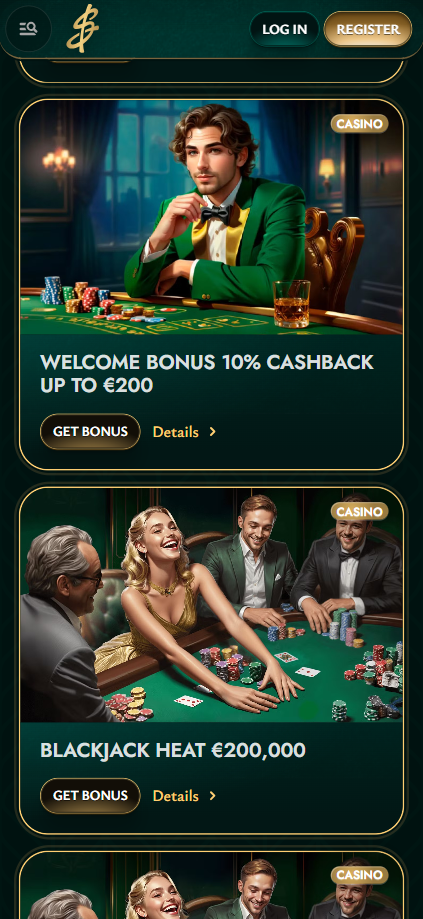Click the LOG IN button
The height and width of the screenshot is (919, 423).
pos(284,29)
